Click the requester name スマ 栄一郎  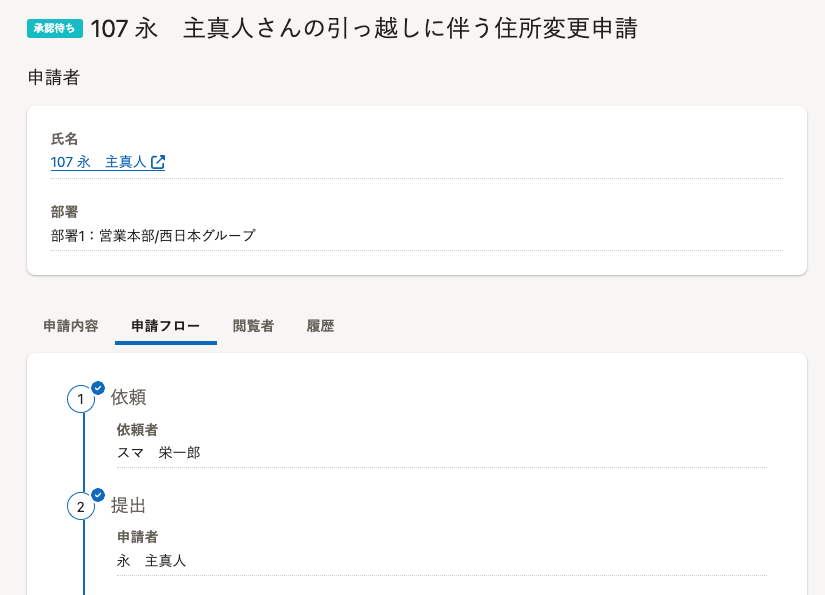tap(158, 452)
